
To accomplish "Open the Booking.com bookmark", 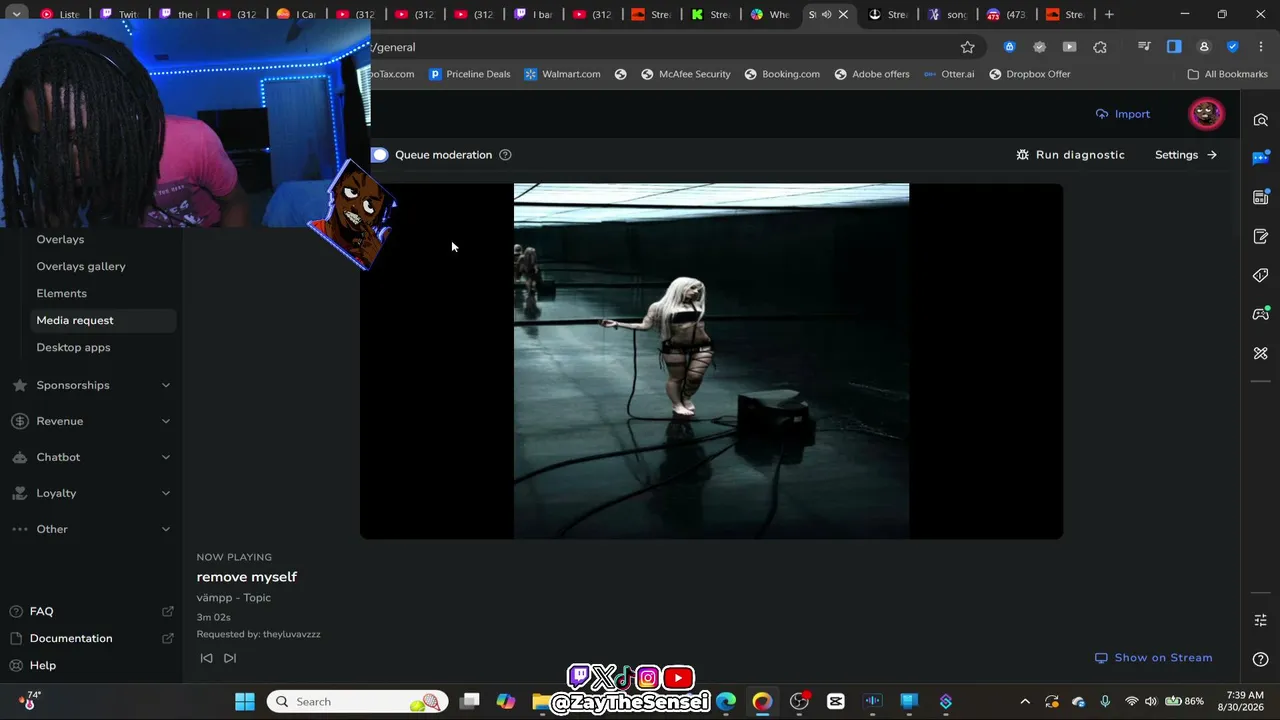I will coord(782,74).
